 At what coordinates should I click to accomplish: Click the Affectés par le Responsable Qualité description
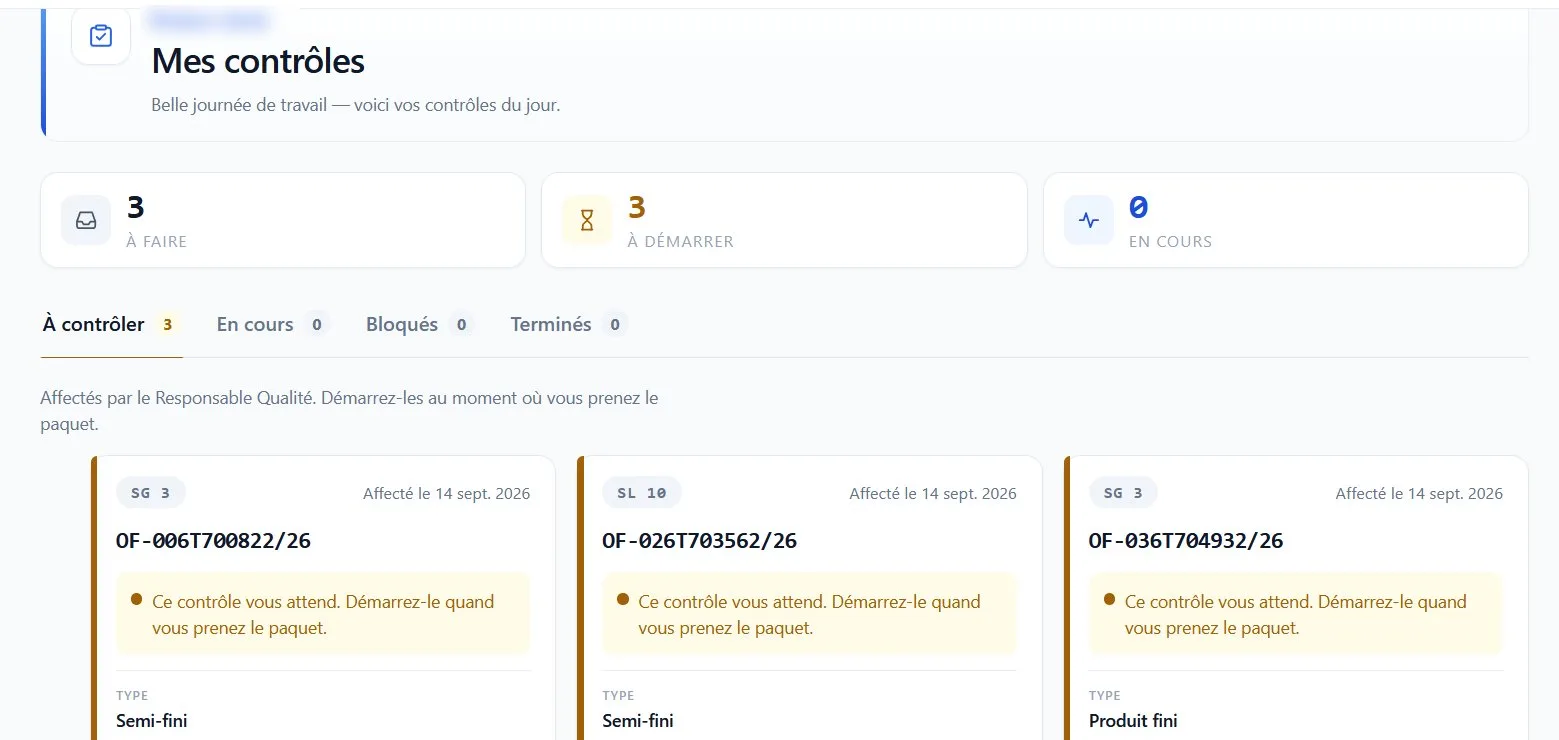[350, 411]
